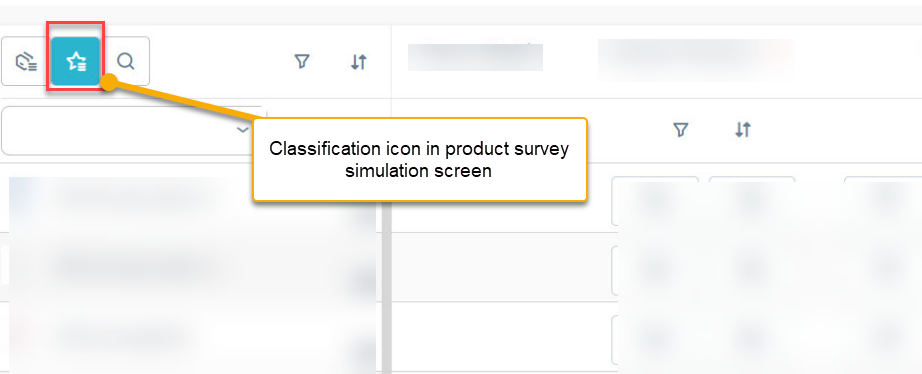This screenshot has width=922, height=374.
Task: Select the second blurred row in classification list
Action: [x=192, y=267]
